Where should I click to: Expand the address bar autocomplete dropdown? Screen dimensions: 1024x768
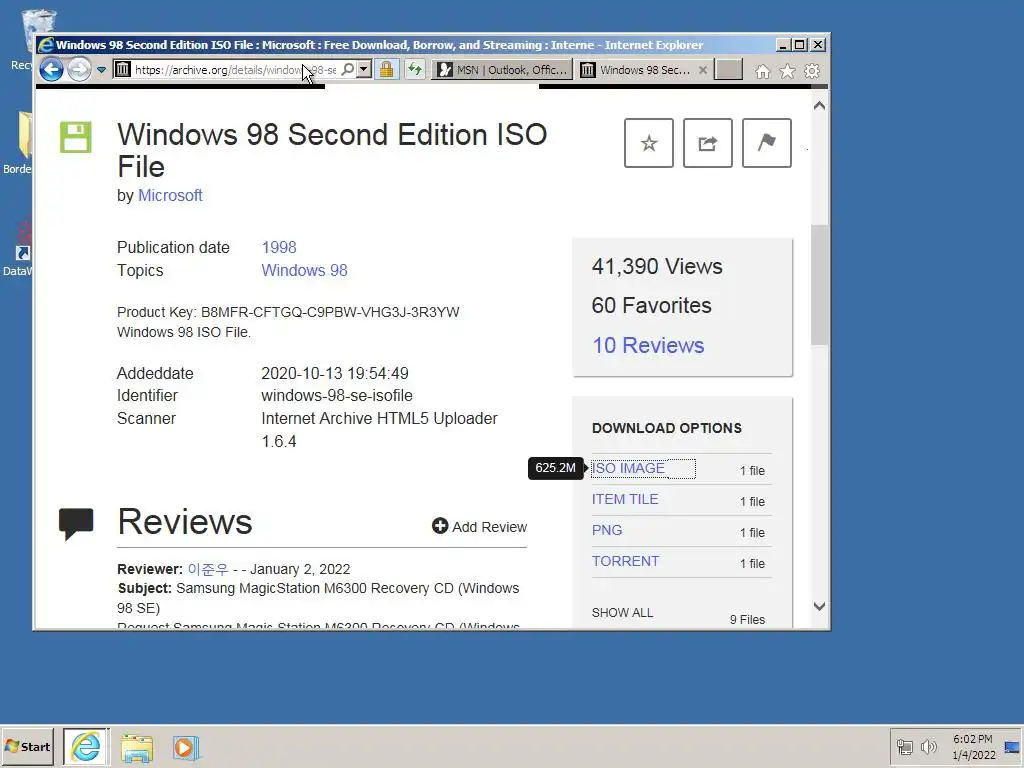point(364,69)
